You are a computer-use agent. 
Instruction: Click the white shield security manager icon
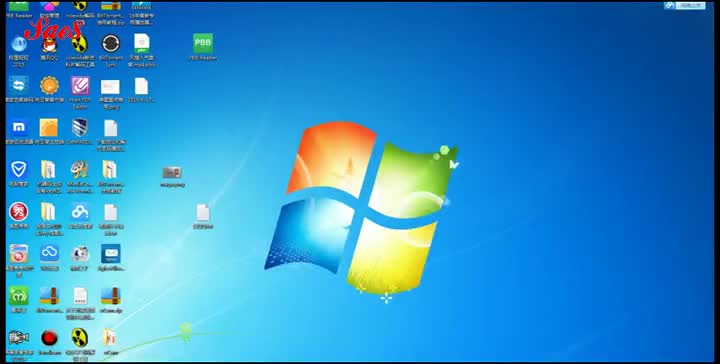pos(19,170)
